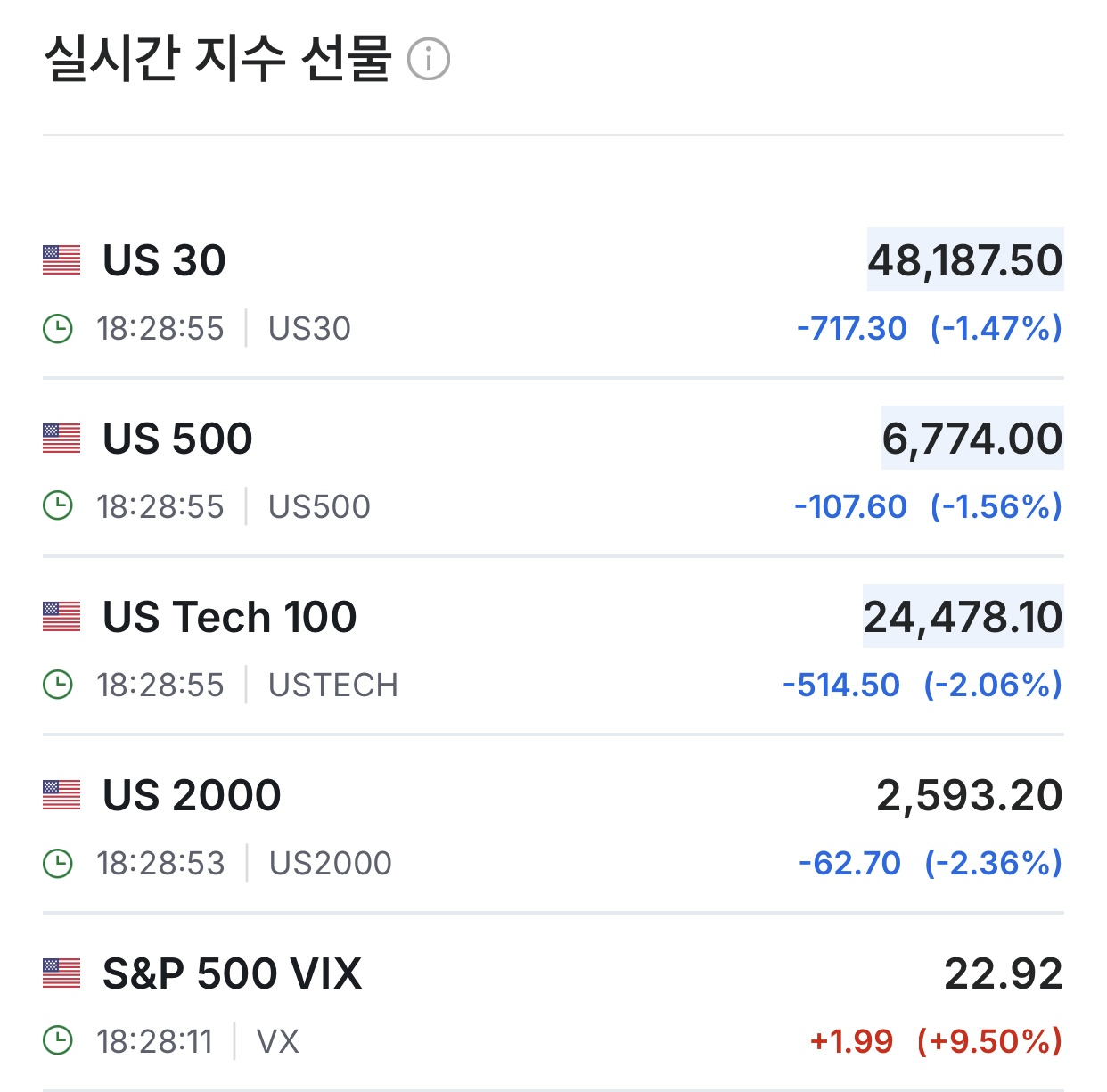Image resolution: width=1107 pixels, height=1092 pixels.
Task: Click the US Tech 100 change -514.50
Action: (x=841, y=685)
